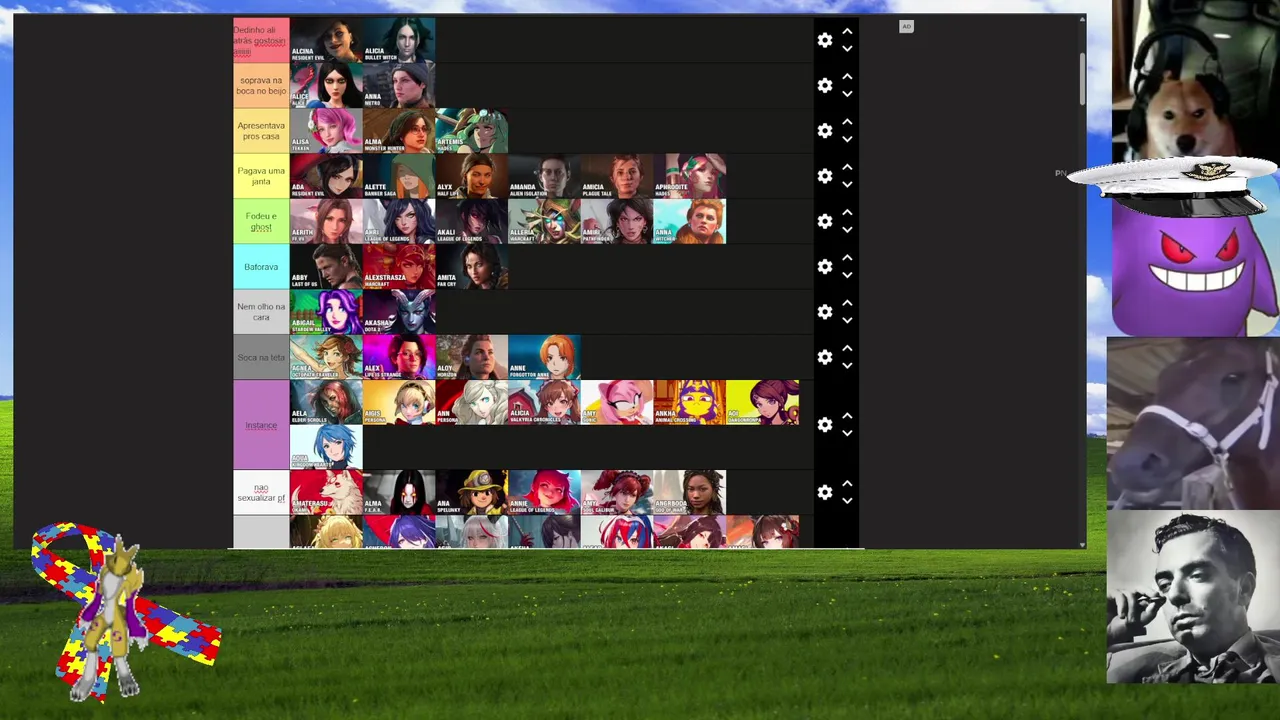Select the Aqua Kingdom Hearts card
The image size is (1280, 720).
pos(326,448)
